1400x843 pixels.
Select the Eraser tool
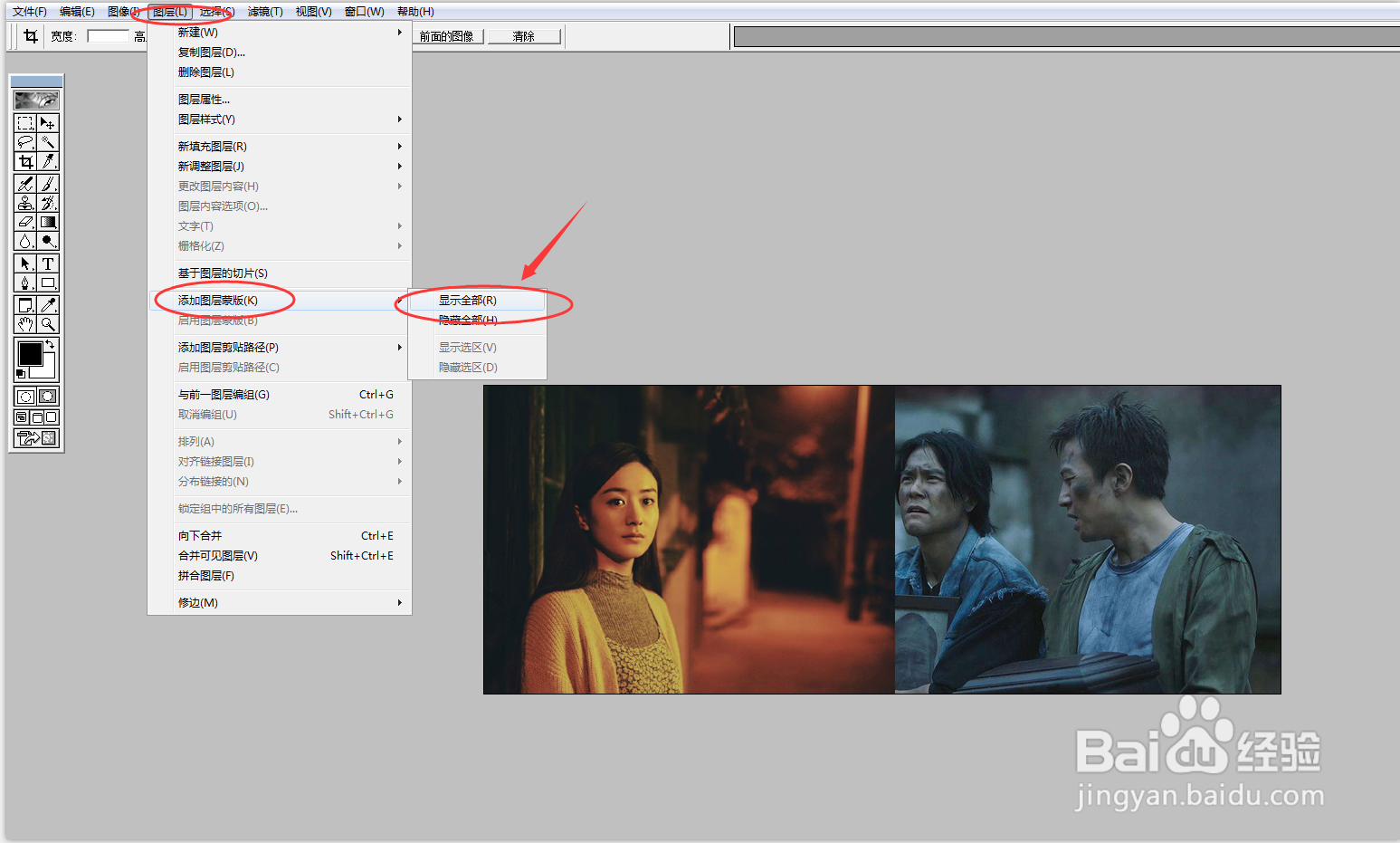(25, 222)
